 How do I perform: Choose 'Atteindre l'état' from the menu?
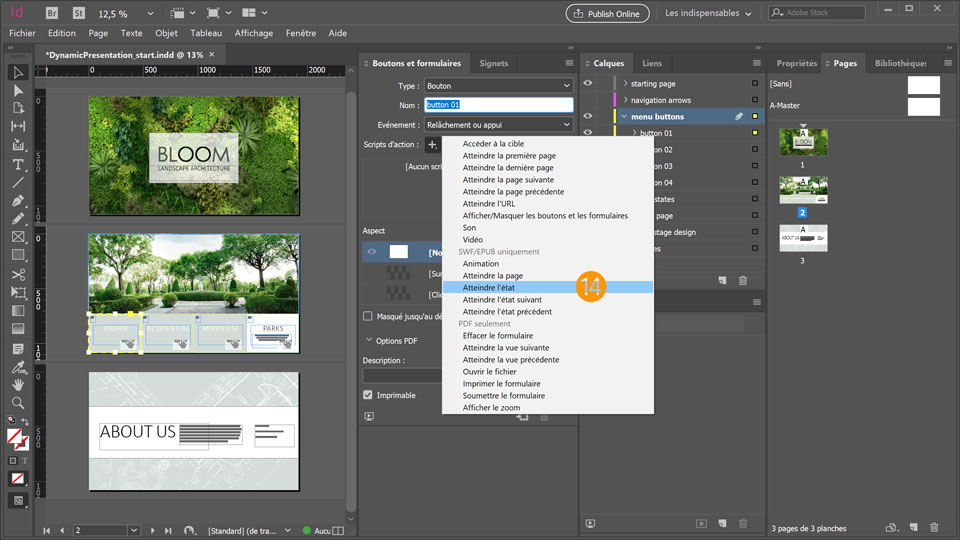point(489,287)
